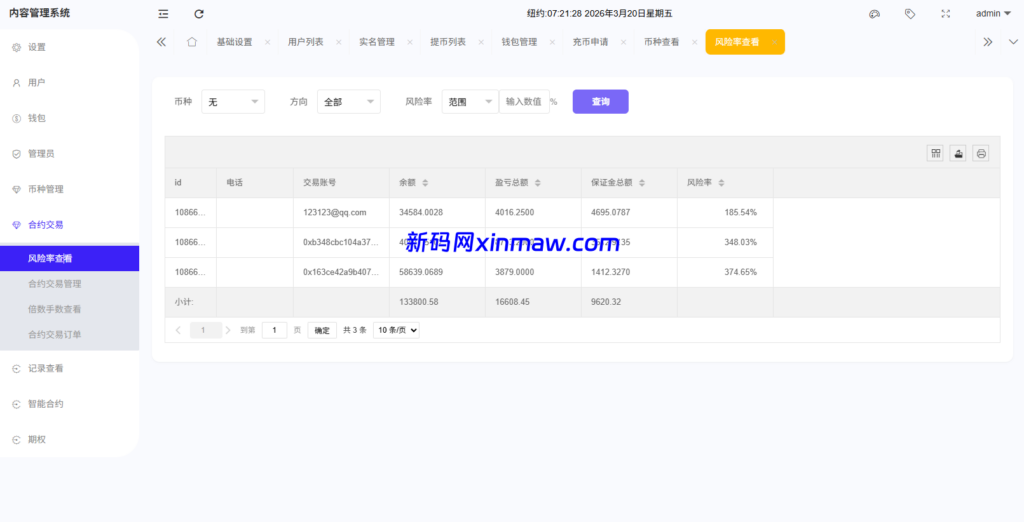Viewport: 1024px width, 522px height.
Task: Click the 374.65% risk rate cell
Action: (726, 272)
